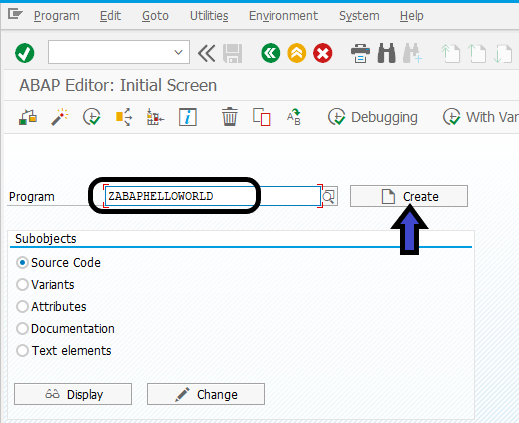
Task: Click the red Cancel icon
Action: coord(323,53)
